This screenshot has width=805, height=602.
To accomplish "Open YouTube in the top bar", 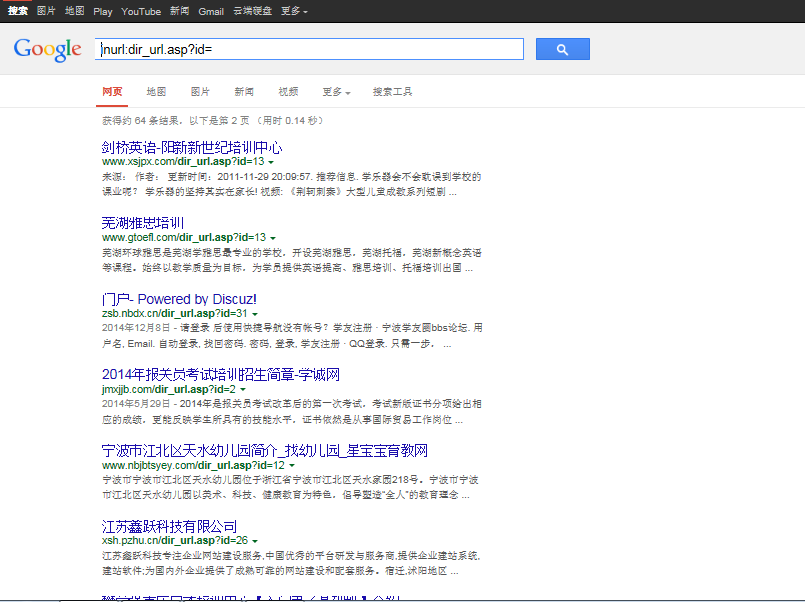I will click(141, 11).
